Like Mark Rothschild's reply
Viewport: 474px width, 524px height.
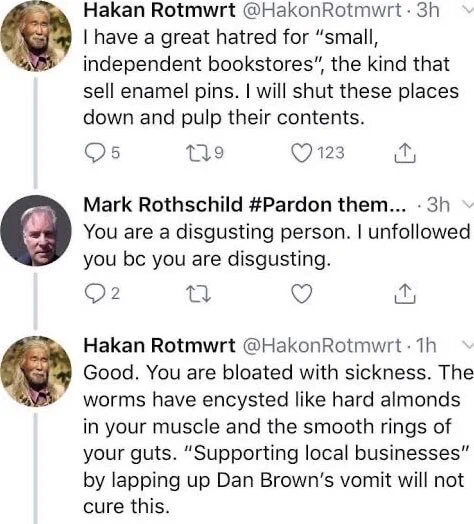[302, 293]
